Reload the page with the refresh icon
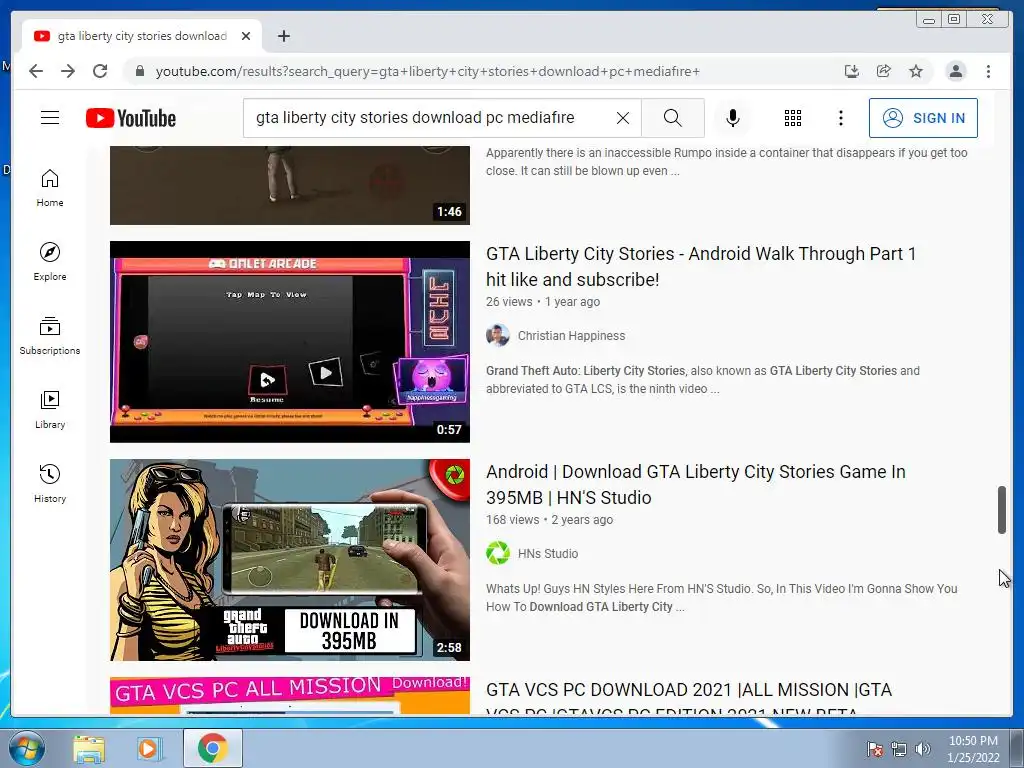 coord(100,71)
